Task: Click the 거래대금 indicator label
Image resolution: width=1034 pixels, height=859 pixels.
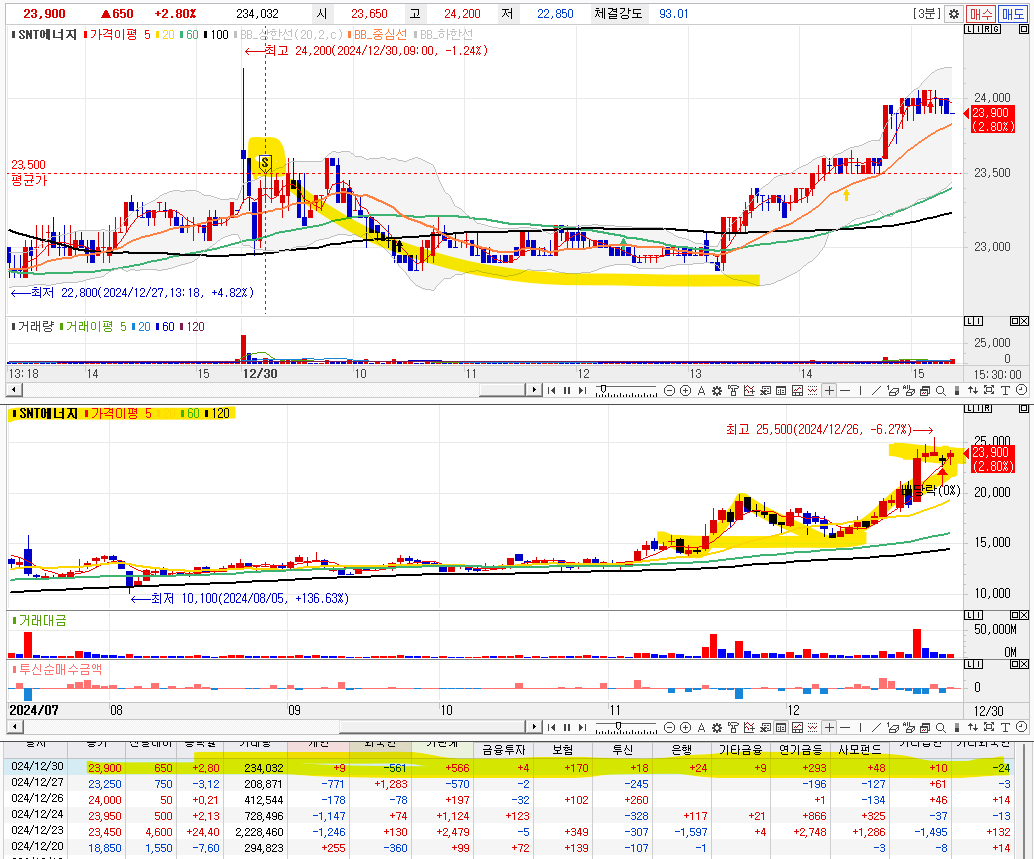Action: [40, 620]
